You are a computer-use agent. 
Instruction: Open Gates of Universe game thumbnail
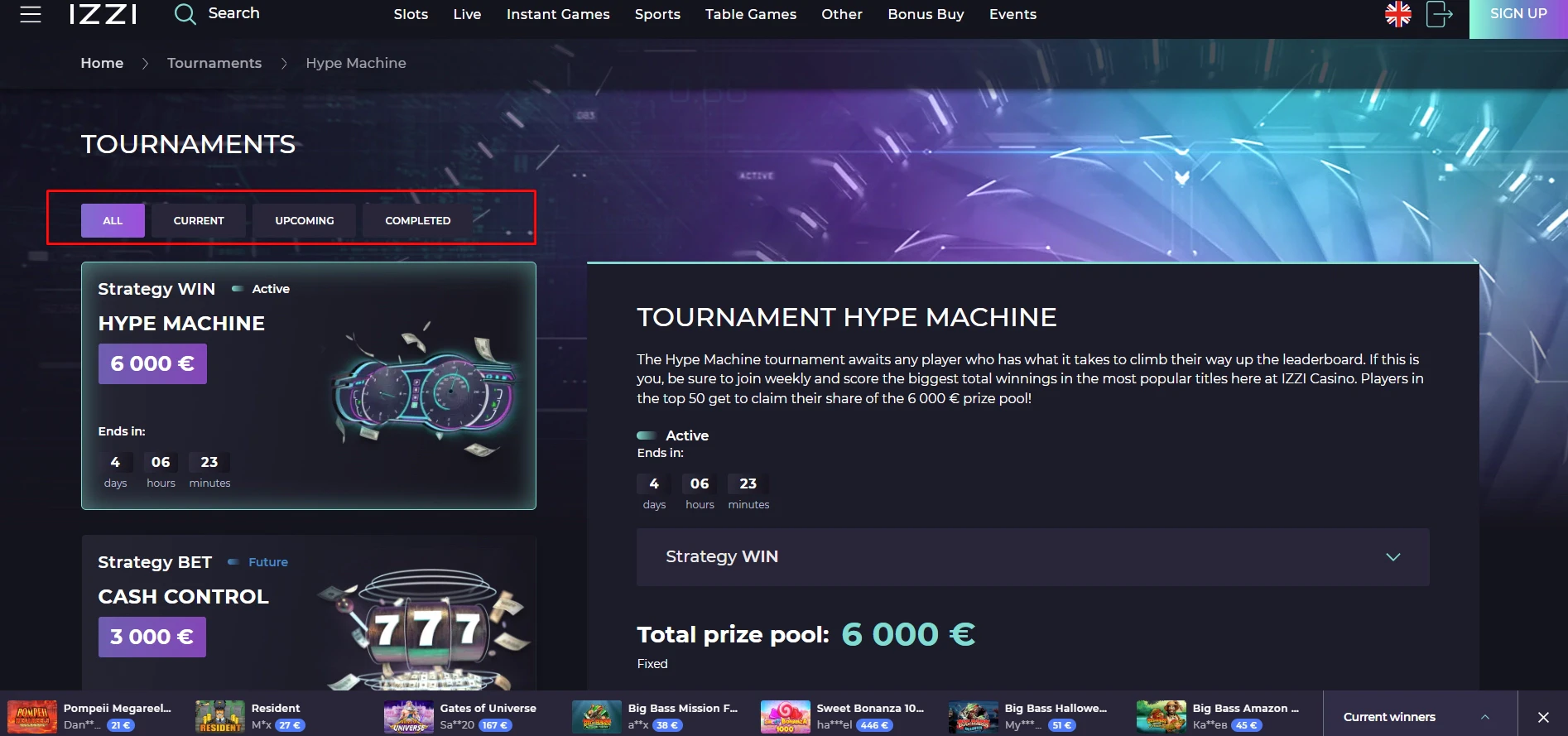pyautogui.click(x=409, y=717)
